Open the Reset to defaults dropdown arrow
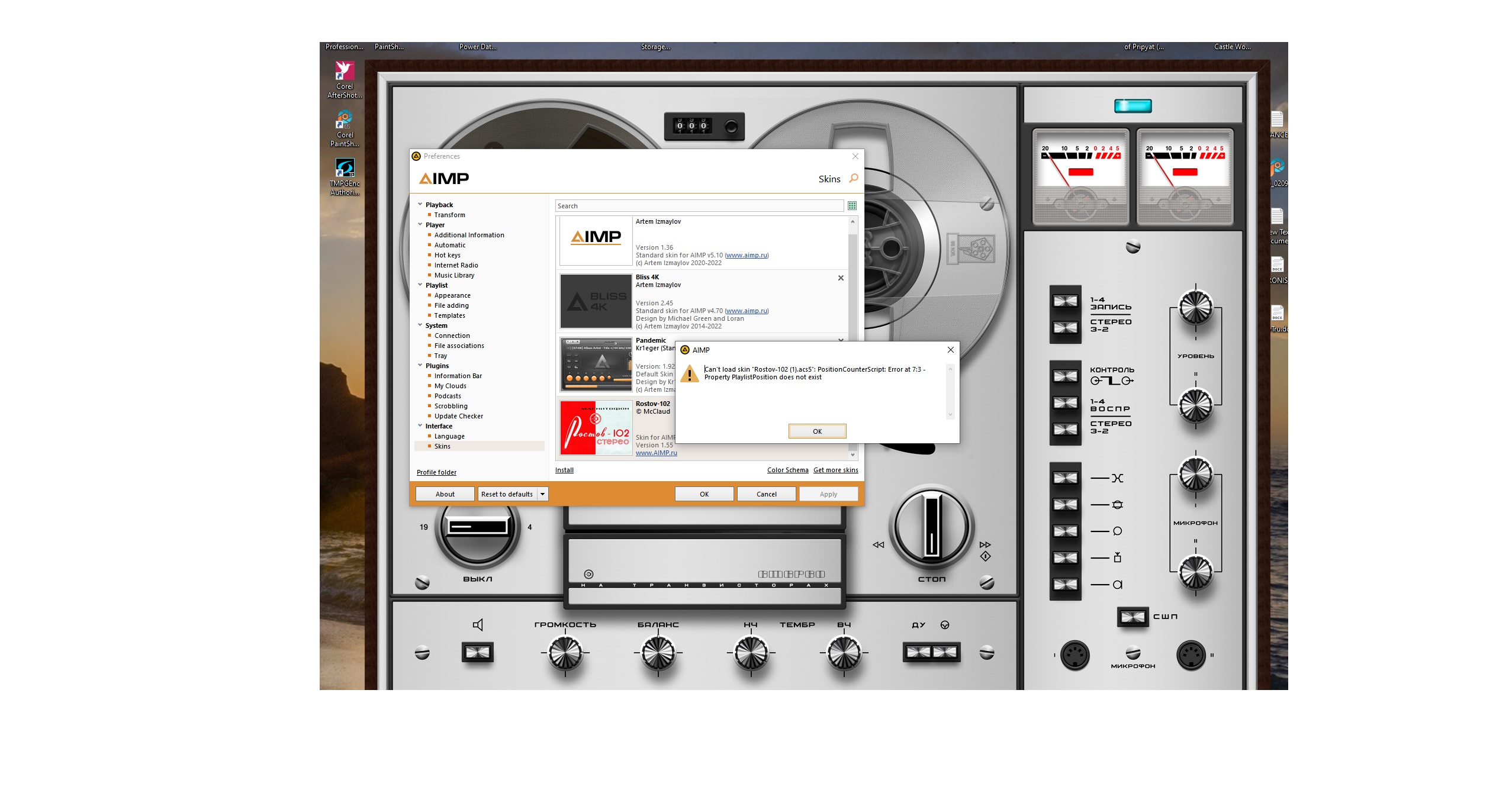This screenshot has height=793, width=1512. click(542, 494)
